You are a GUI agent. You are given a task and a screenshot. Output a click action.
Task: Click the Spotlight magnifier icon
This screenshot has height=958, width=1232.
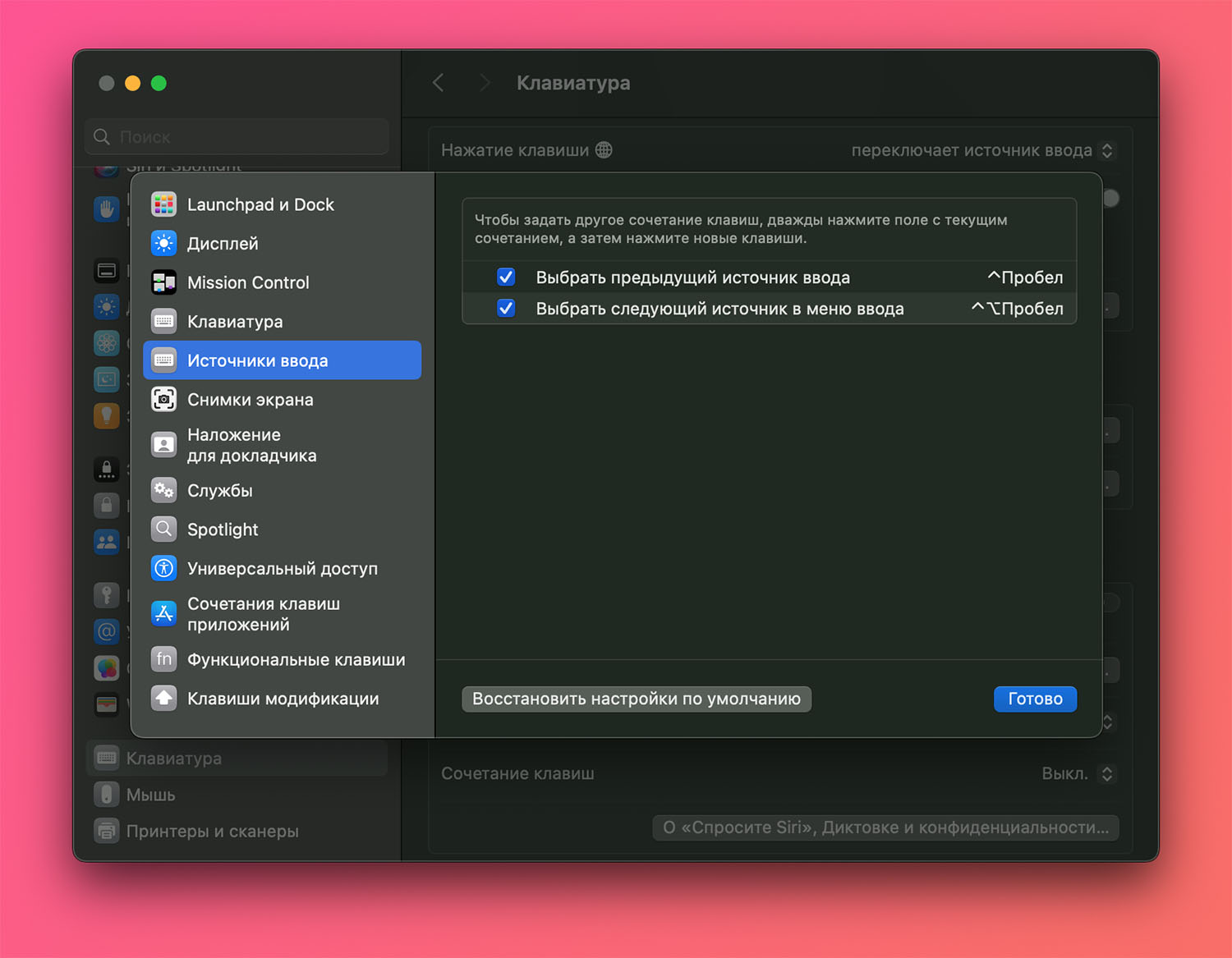[164, 529]
